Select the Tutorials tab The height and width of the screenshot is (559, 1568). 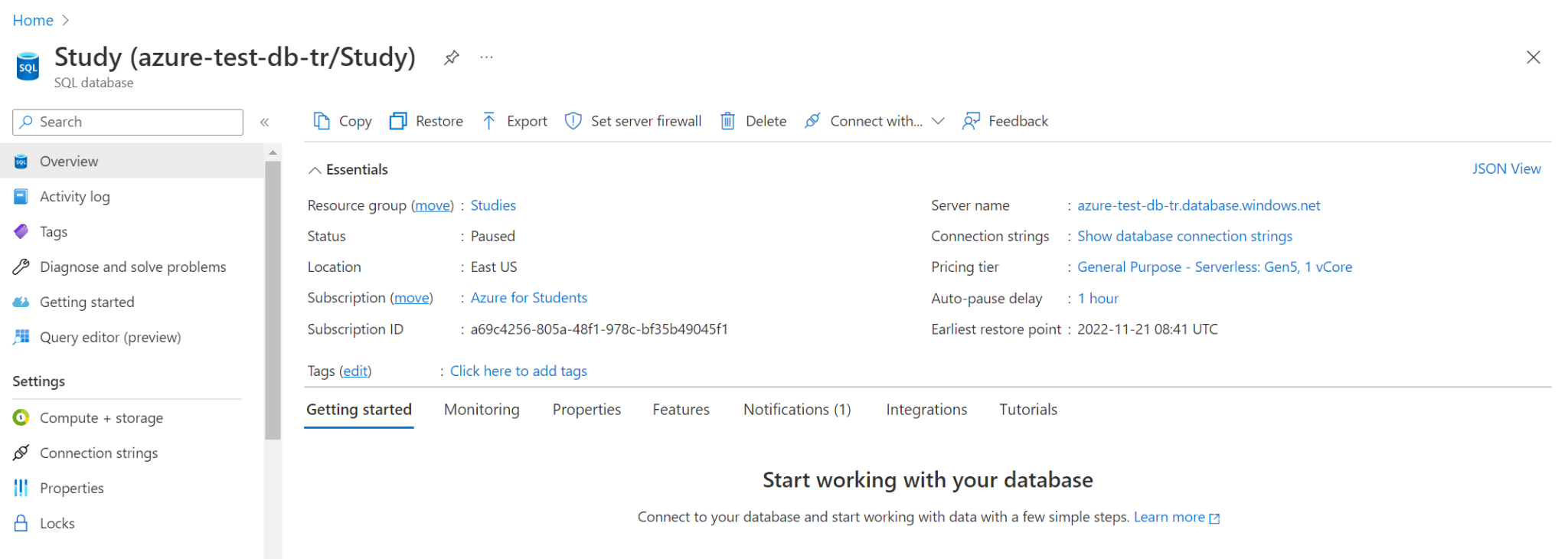click(x=1028, y=410)
